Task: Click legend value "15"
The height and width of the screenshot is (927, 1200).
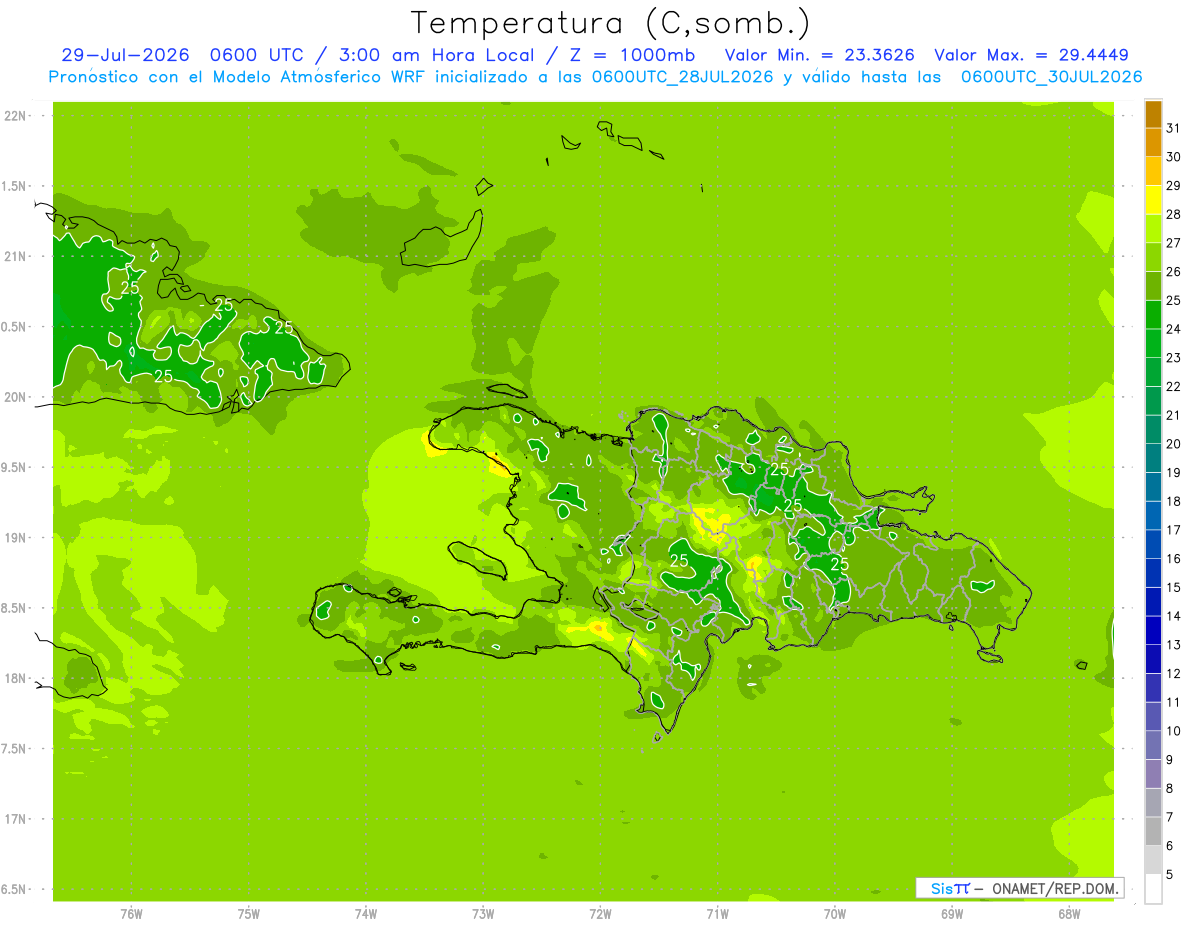Action: click(1173, 588)
